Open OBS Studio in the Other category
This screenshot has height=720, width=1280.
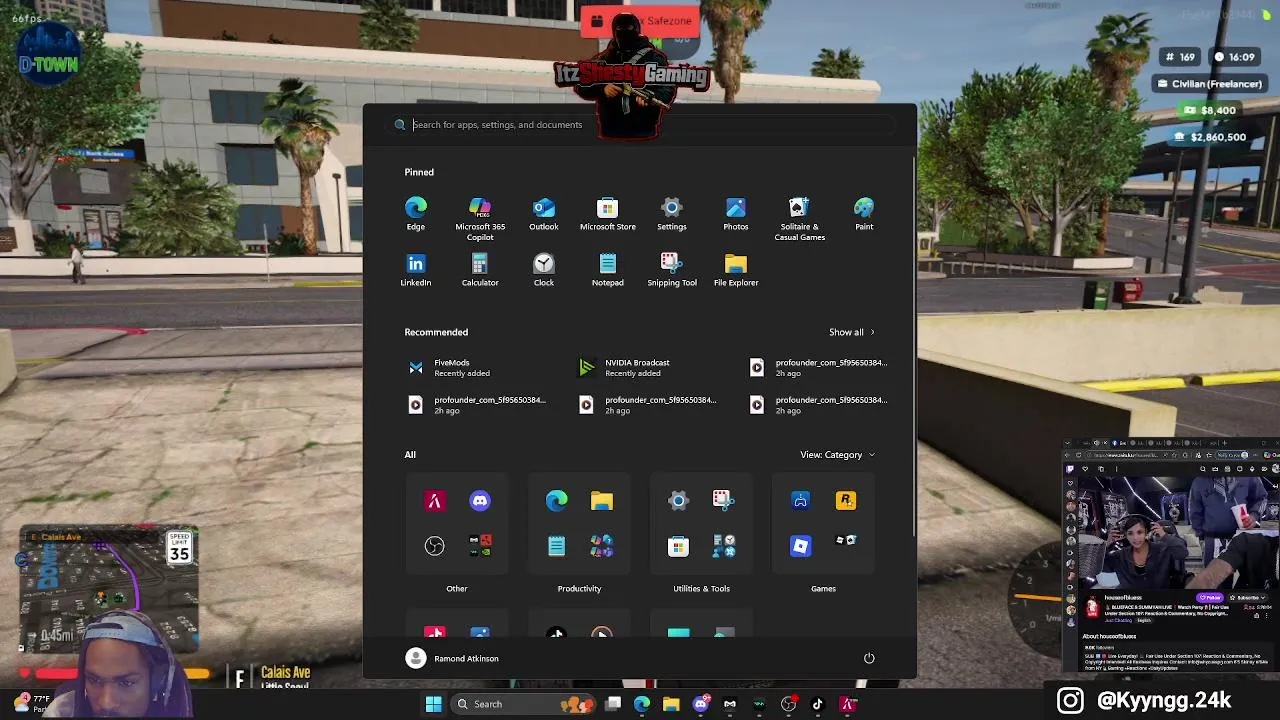(434, 545)
